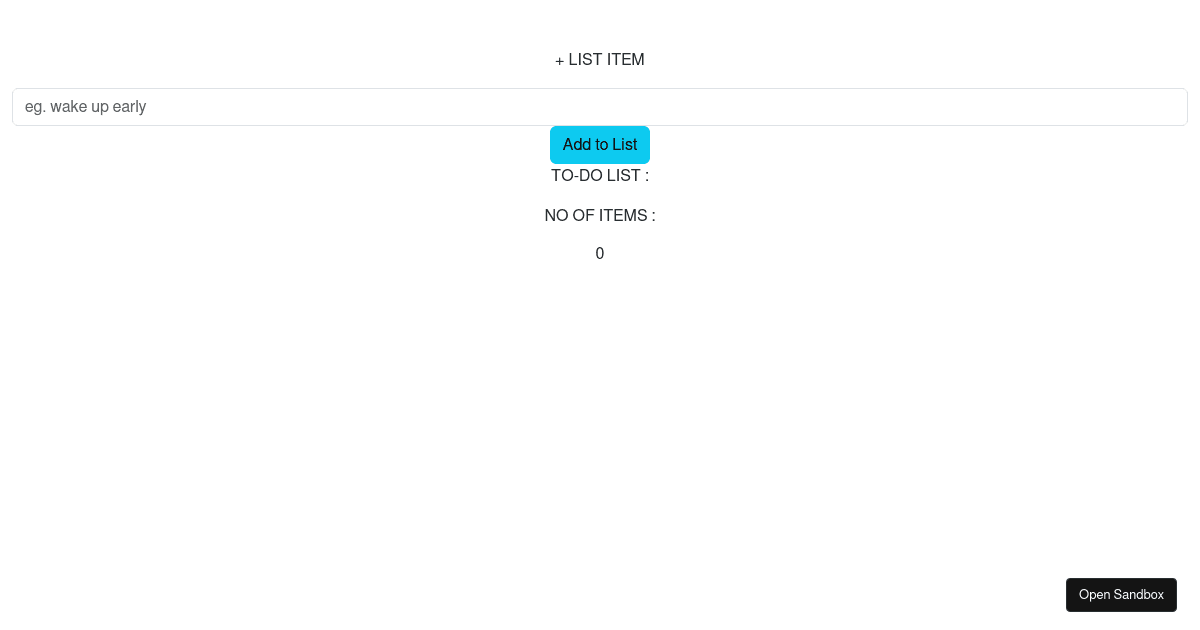Click the item counter showing 0
Image resolution: width=1200 pixels, height=630 pixels.
600,254
